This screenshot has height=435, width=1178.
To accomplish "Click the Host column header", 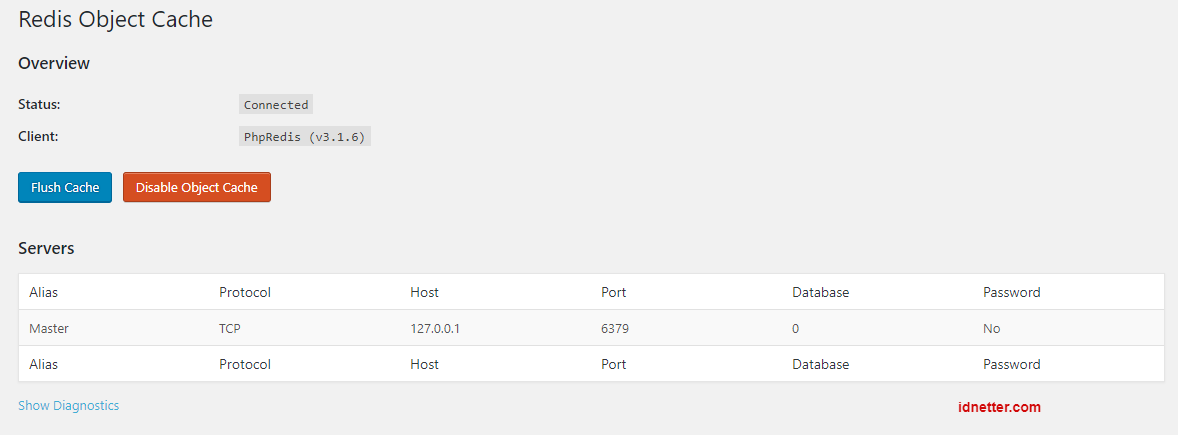I will tap(424, 292).
